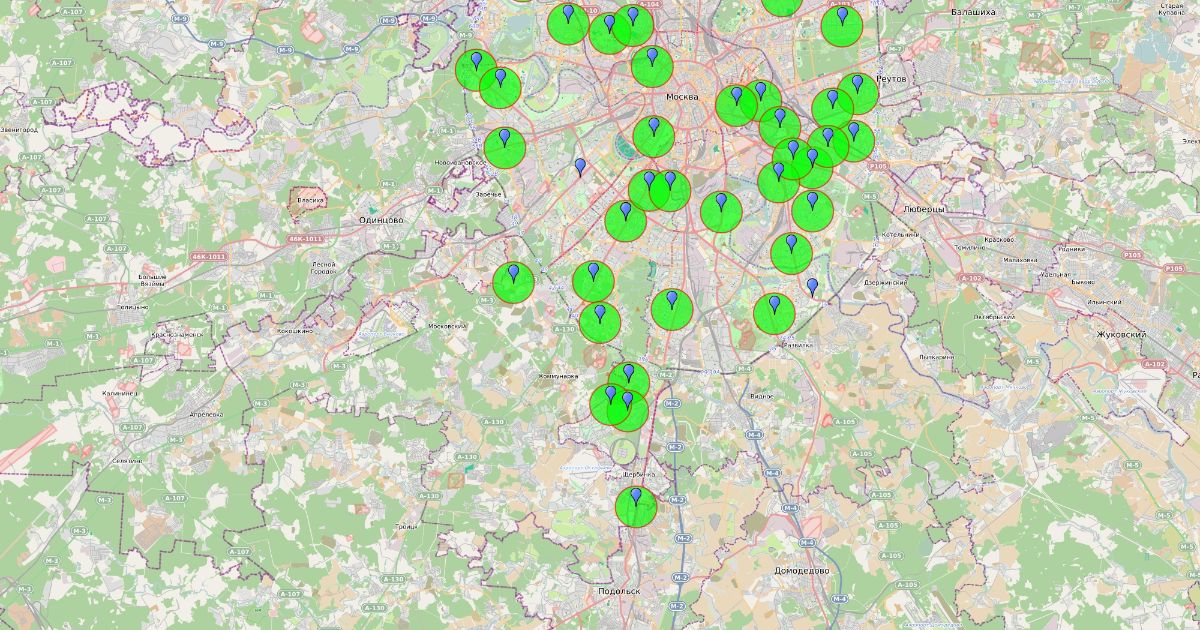The width and height of the screenshot is (1200, 630).
Task: Click the Малаховка label
Action: [1021, 259]
